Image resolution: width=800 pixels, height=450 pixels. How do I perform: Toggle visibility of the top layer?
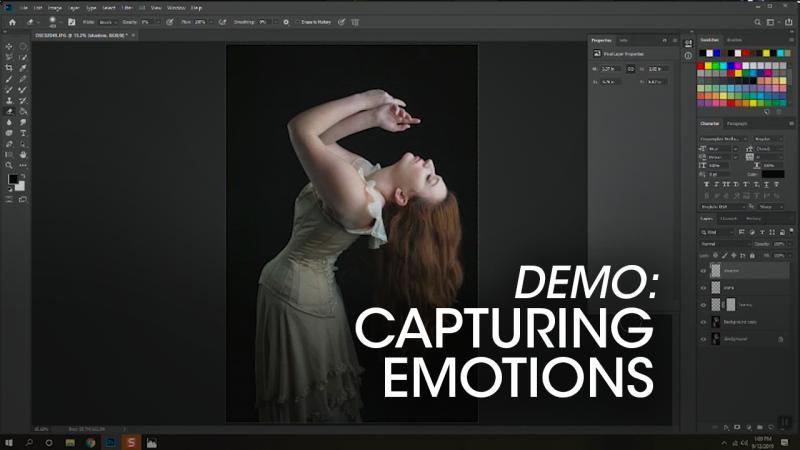704,270
